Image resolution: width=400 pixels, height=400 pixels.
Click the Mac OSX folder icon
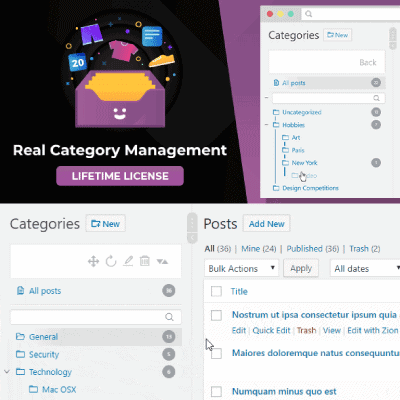[33, 389]
